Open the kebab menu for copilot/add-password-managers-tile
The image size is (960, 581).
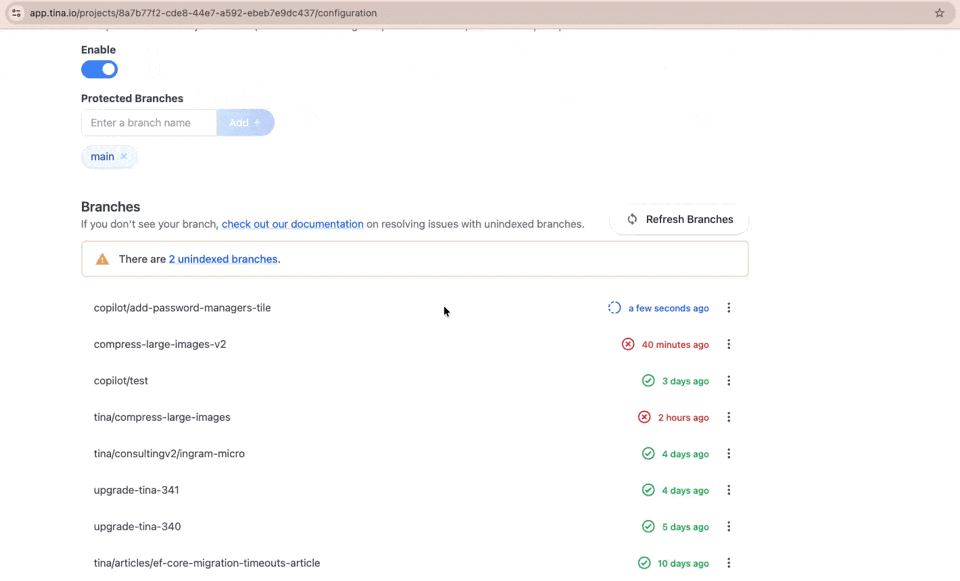pyautogui.click(x=729, y=308)
